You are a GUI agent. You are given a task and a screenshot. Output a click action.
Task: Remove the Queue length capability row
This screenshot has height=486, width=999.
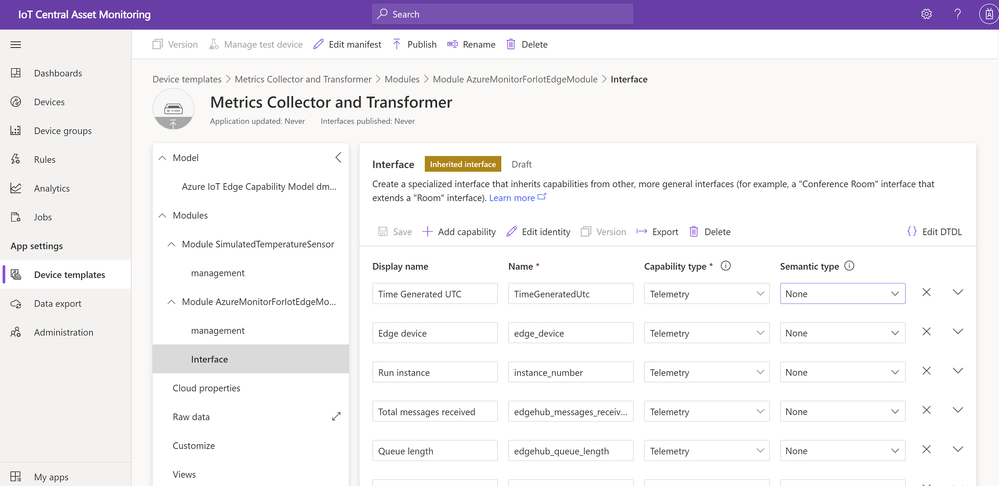927,450
